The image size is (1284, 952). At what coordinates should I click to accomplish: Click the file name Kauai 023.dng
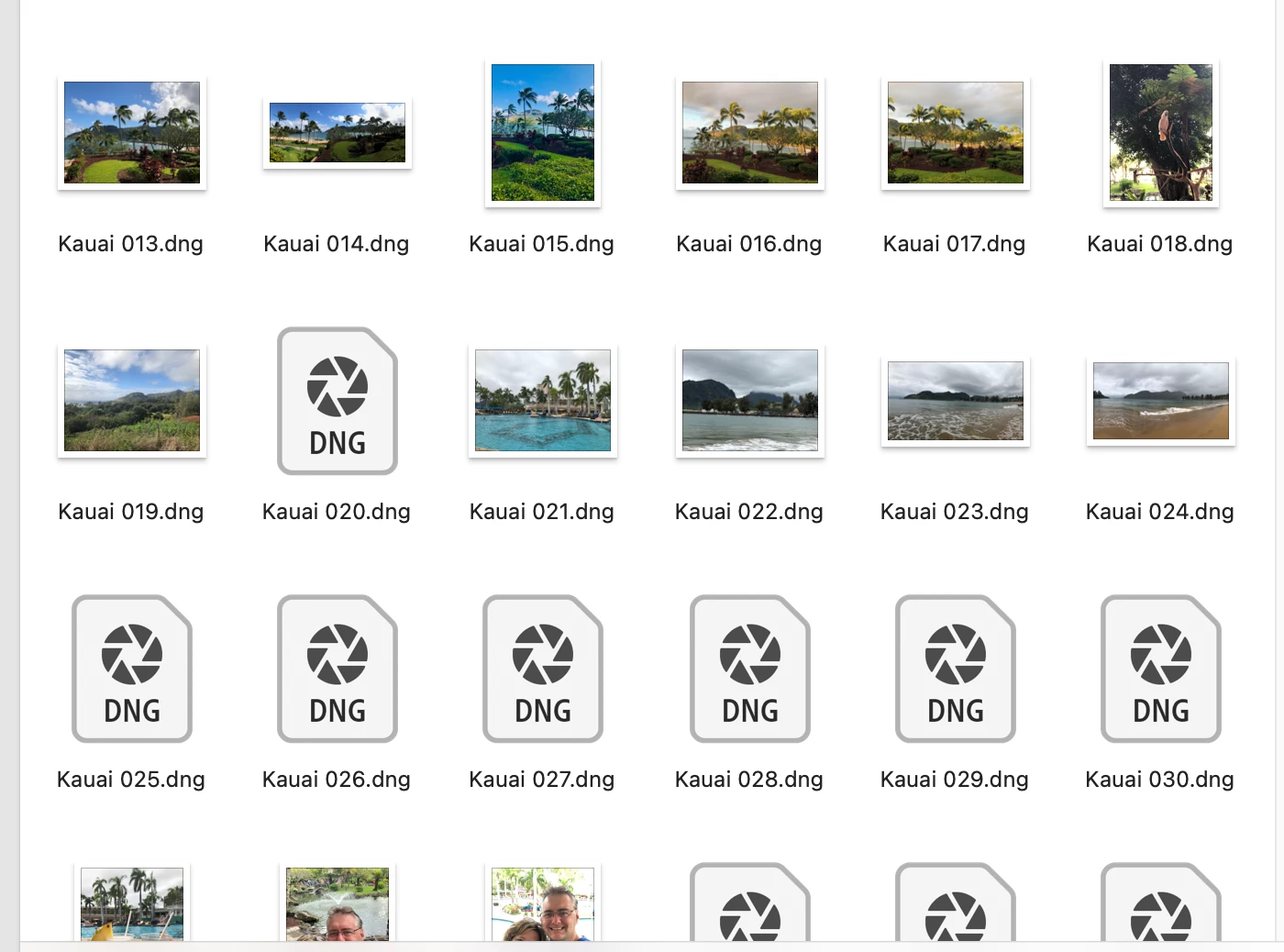(x=955, y=512)
